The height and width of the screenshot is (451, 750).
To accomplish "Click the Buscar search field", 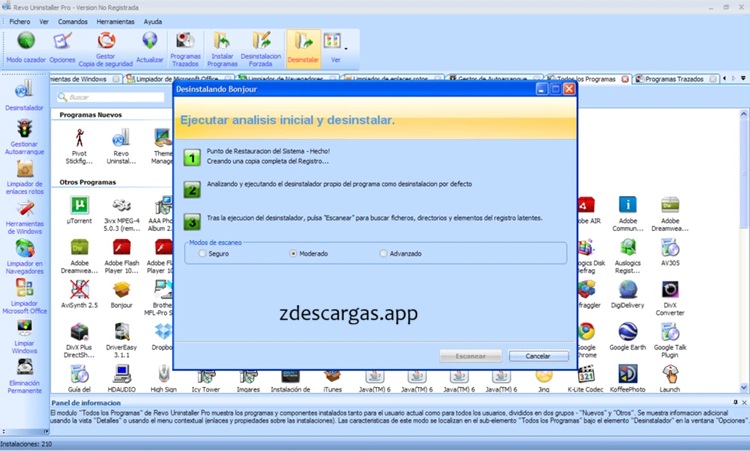I will click(x=111, y=97).
